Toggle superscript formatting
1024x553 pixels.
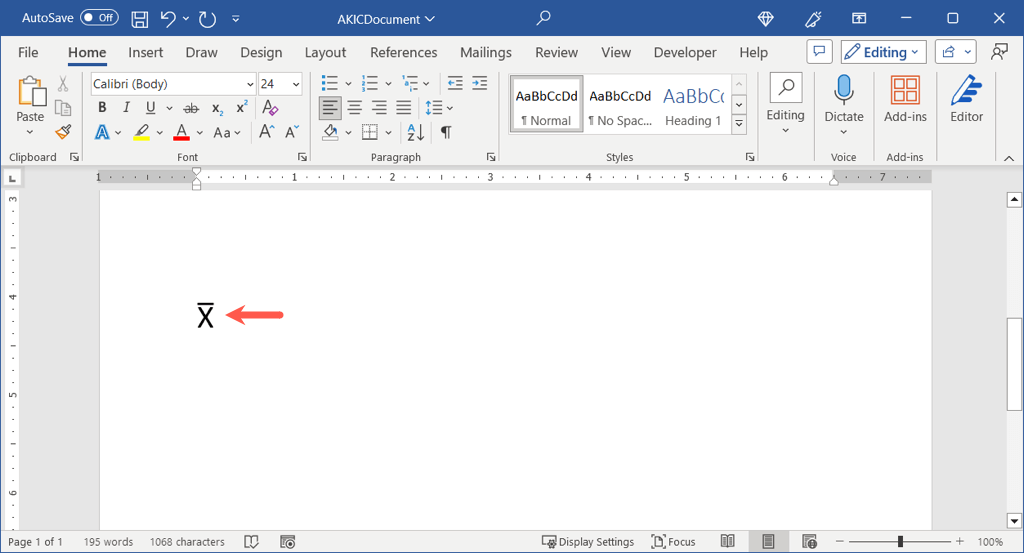[242, 108]
